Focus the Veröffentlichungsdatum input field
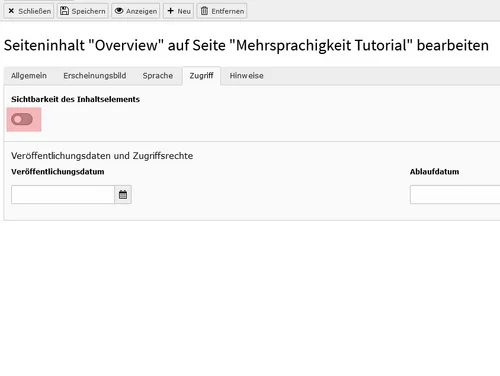 coord(63,195)
